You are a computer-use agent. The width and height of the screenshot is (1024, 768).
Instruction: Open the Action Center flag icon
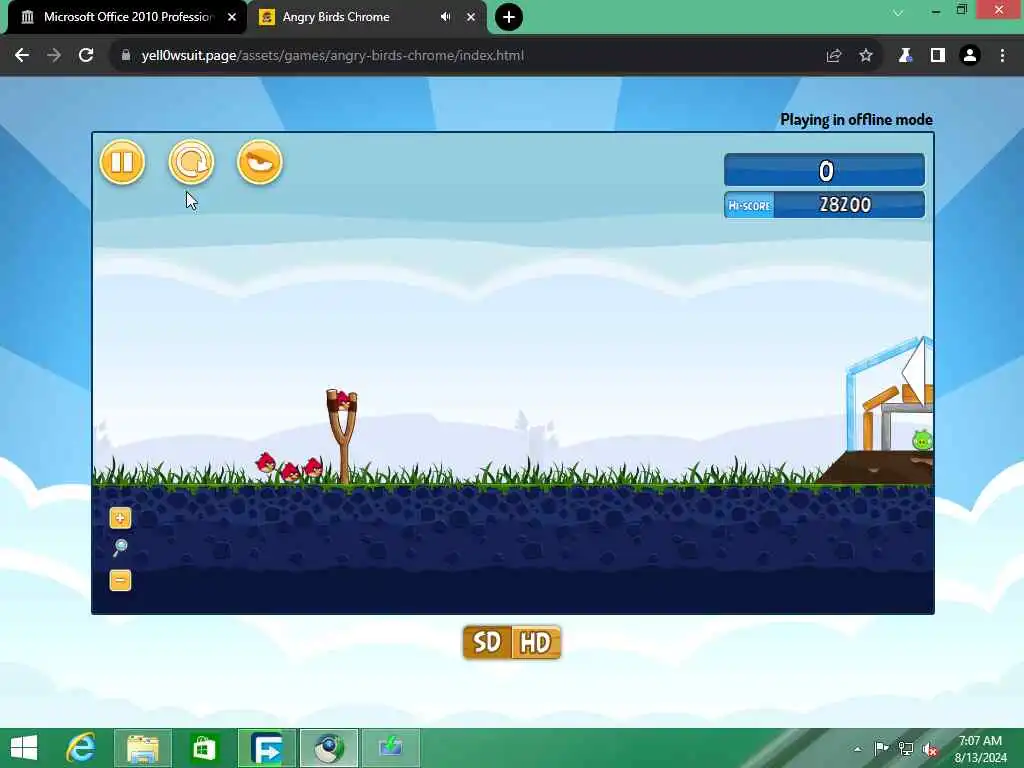(x=881, y=748)
